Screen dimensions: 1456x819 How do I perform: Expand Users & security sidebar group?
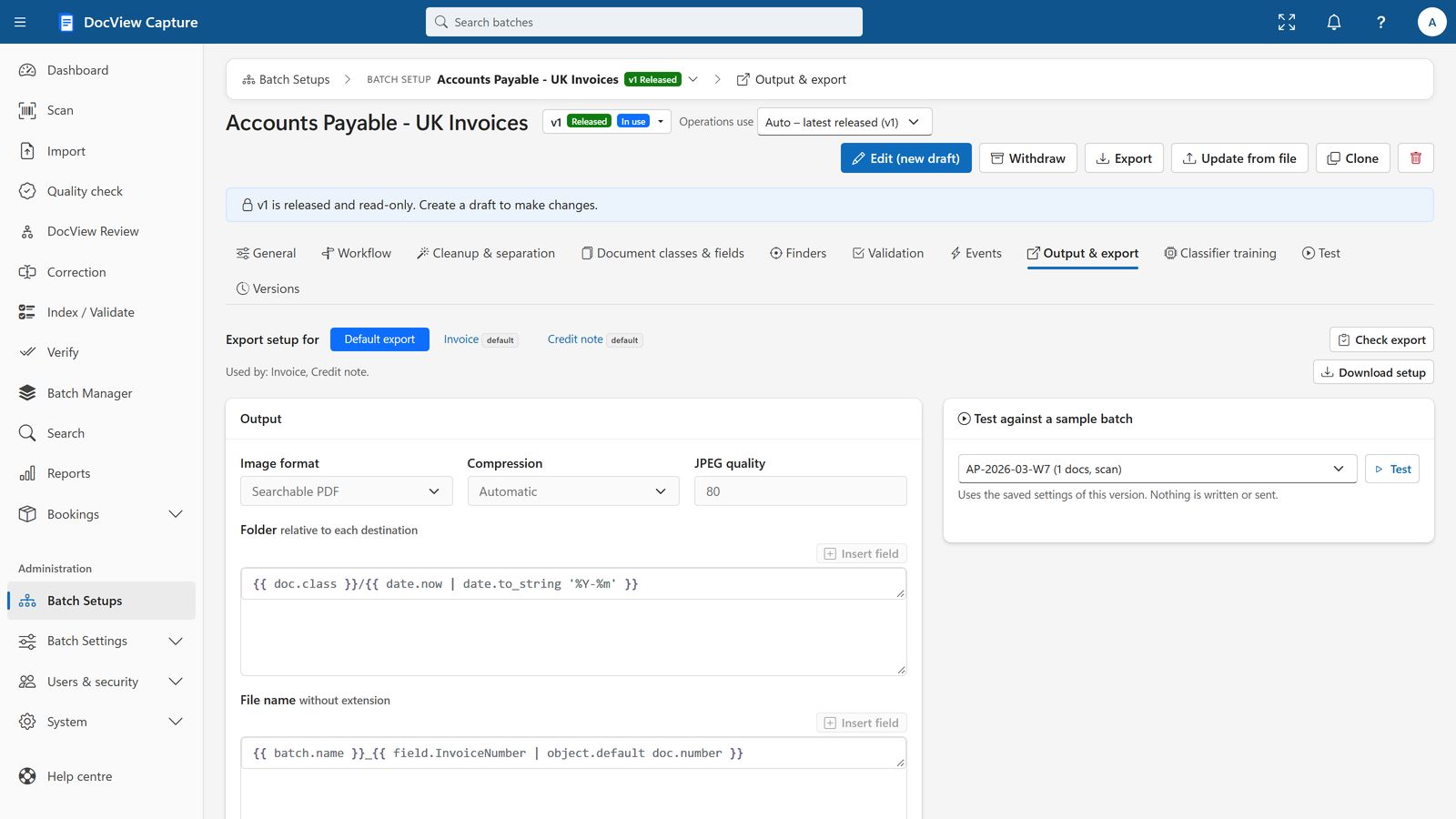point(101,682)
